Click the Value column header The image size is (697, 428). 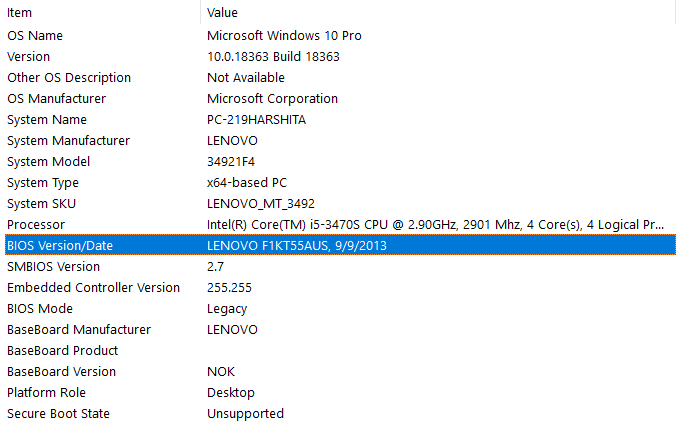point(222,12)
